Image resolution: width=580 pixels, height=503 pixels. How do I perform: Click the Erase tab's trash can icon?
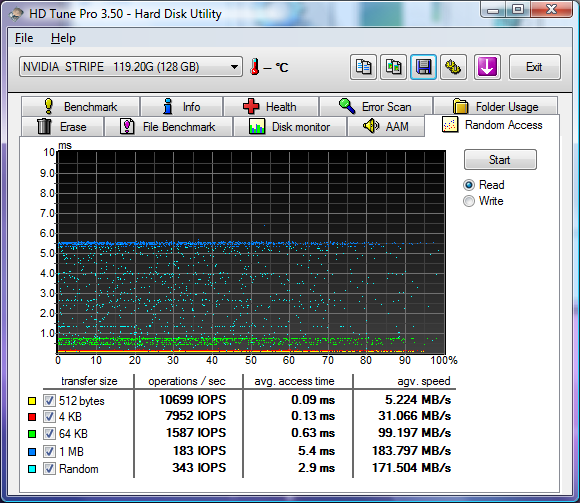tap(44, 126)
